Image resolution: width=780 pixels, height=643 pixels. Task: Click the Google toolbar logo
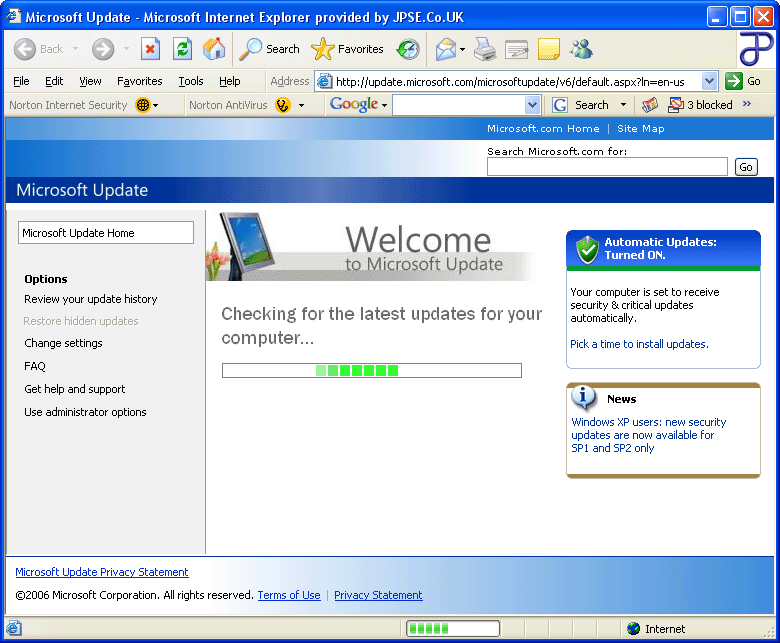click(354, 104)
